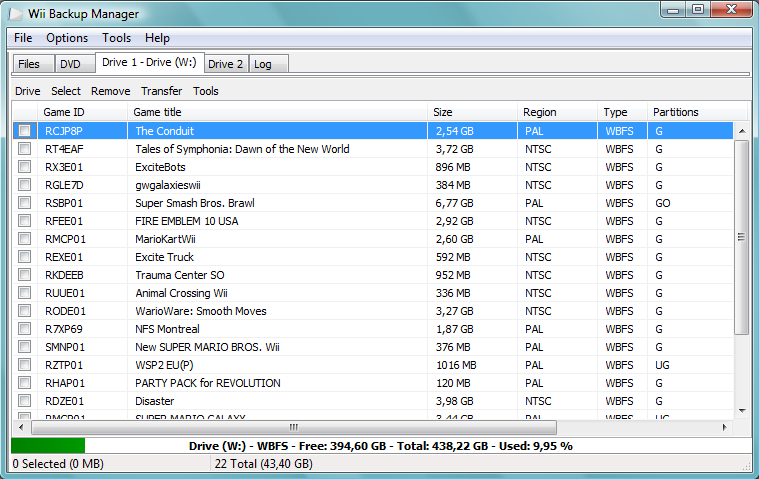Sort by the Game title column header
Image resolution: width=759 pixels, height=479 pixels.
[277, 112]
